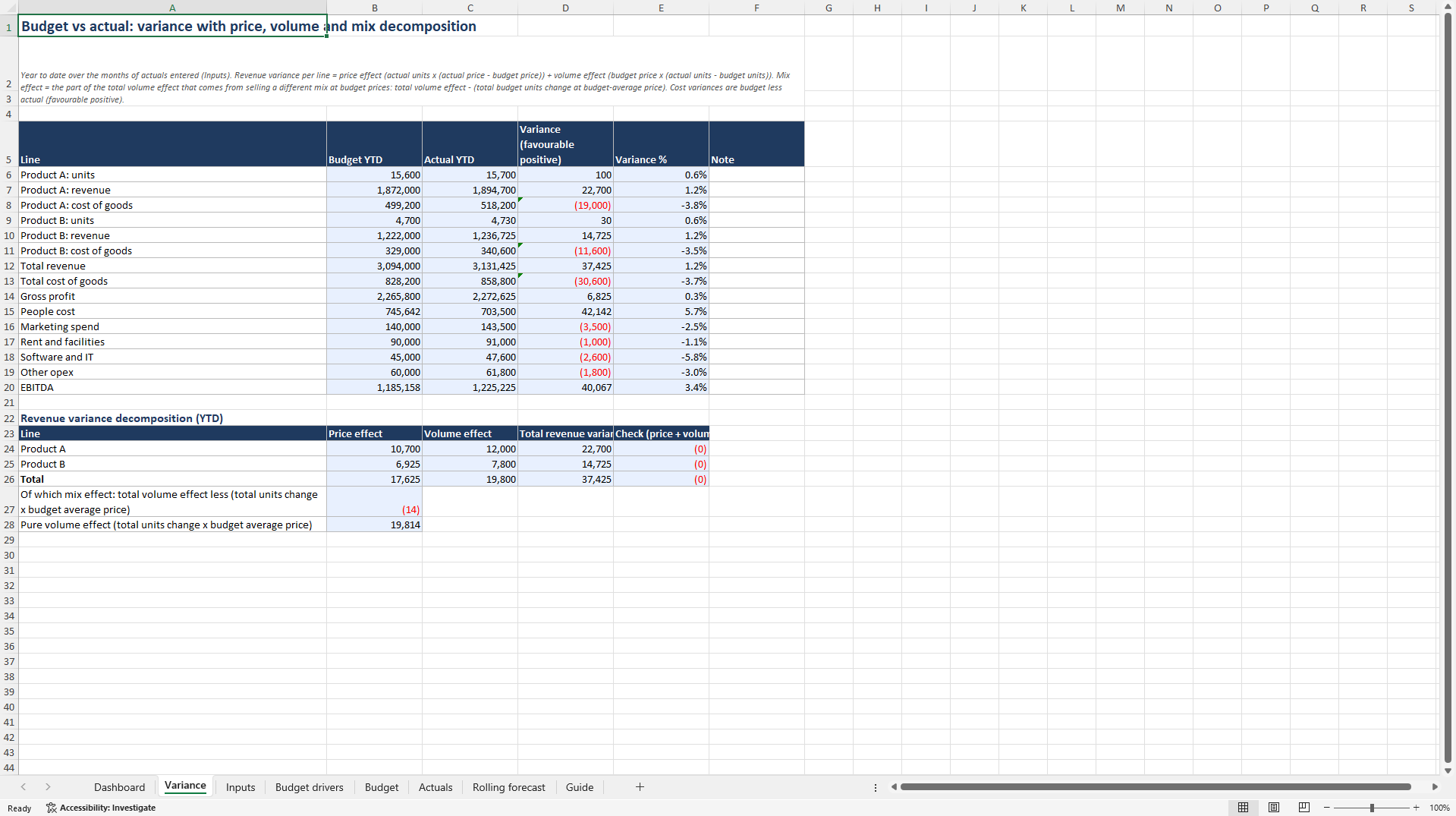The image size is (1456, 816).
Task: Select the Product A: units label
Action: point(172,175)
